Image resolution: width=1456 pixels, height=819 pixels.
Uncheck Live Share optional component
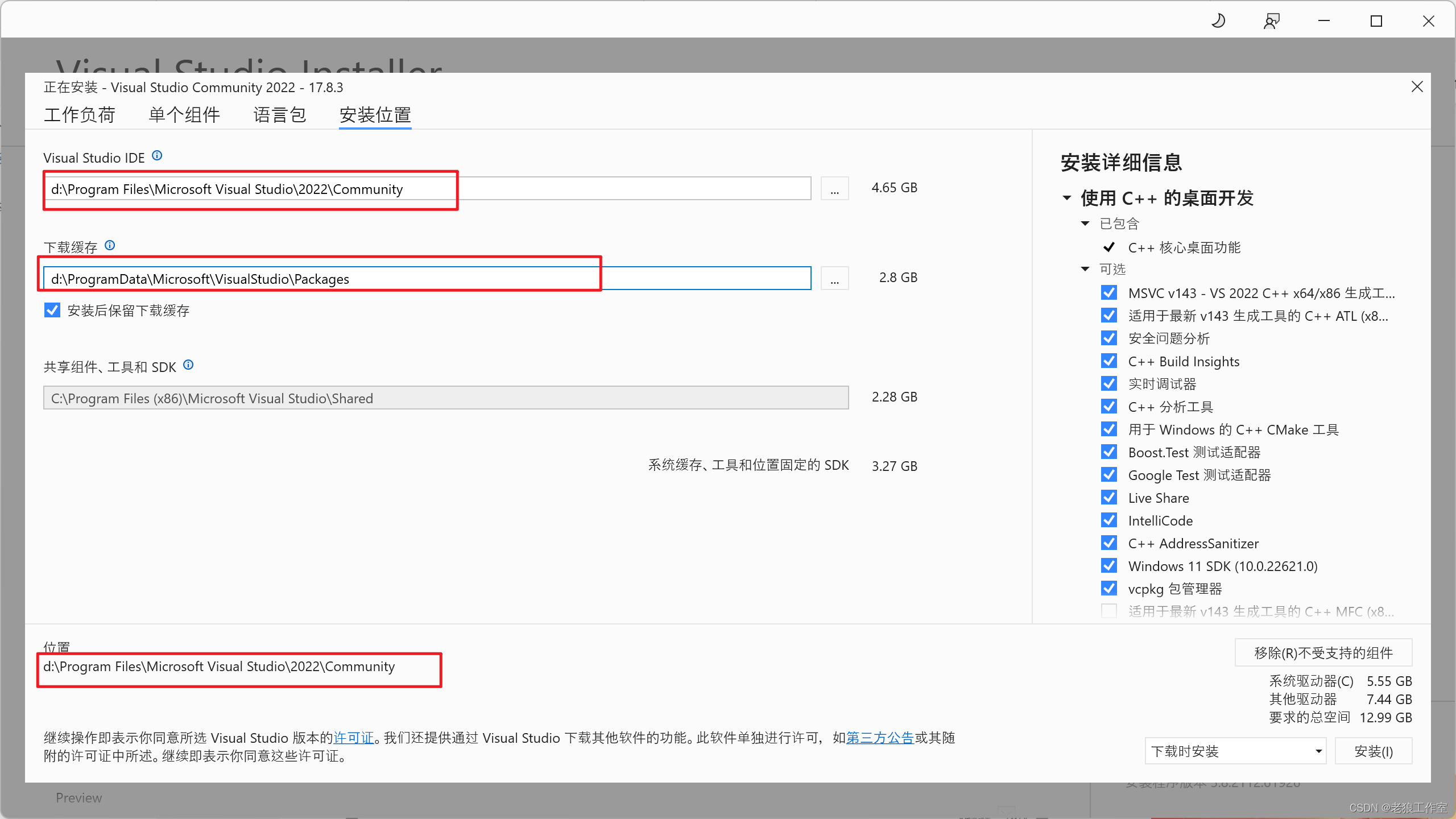(x=1108, y=498)
